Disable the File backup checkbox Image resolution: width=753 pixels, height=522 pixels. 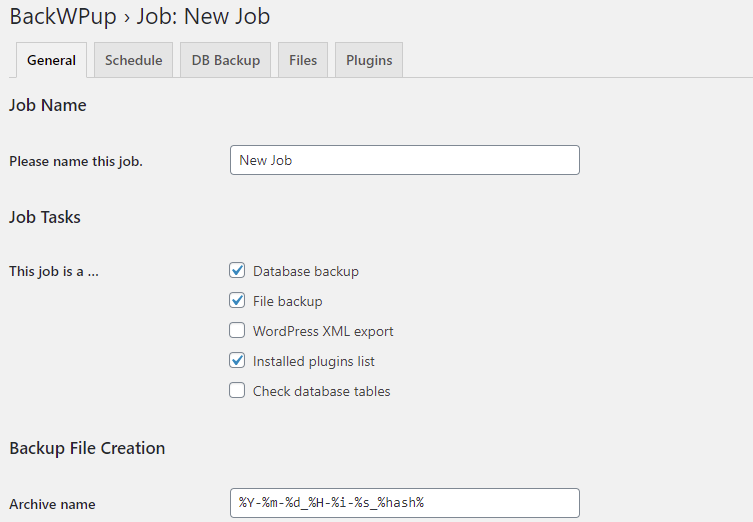pos(237,301)
